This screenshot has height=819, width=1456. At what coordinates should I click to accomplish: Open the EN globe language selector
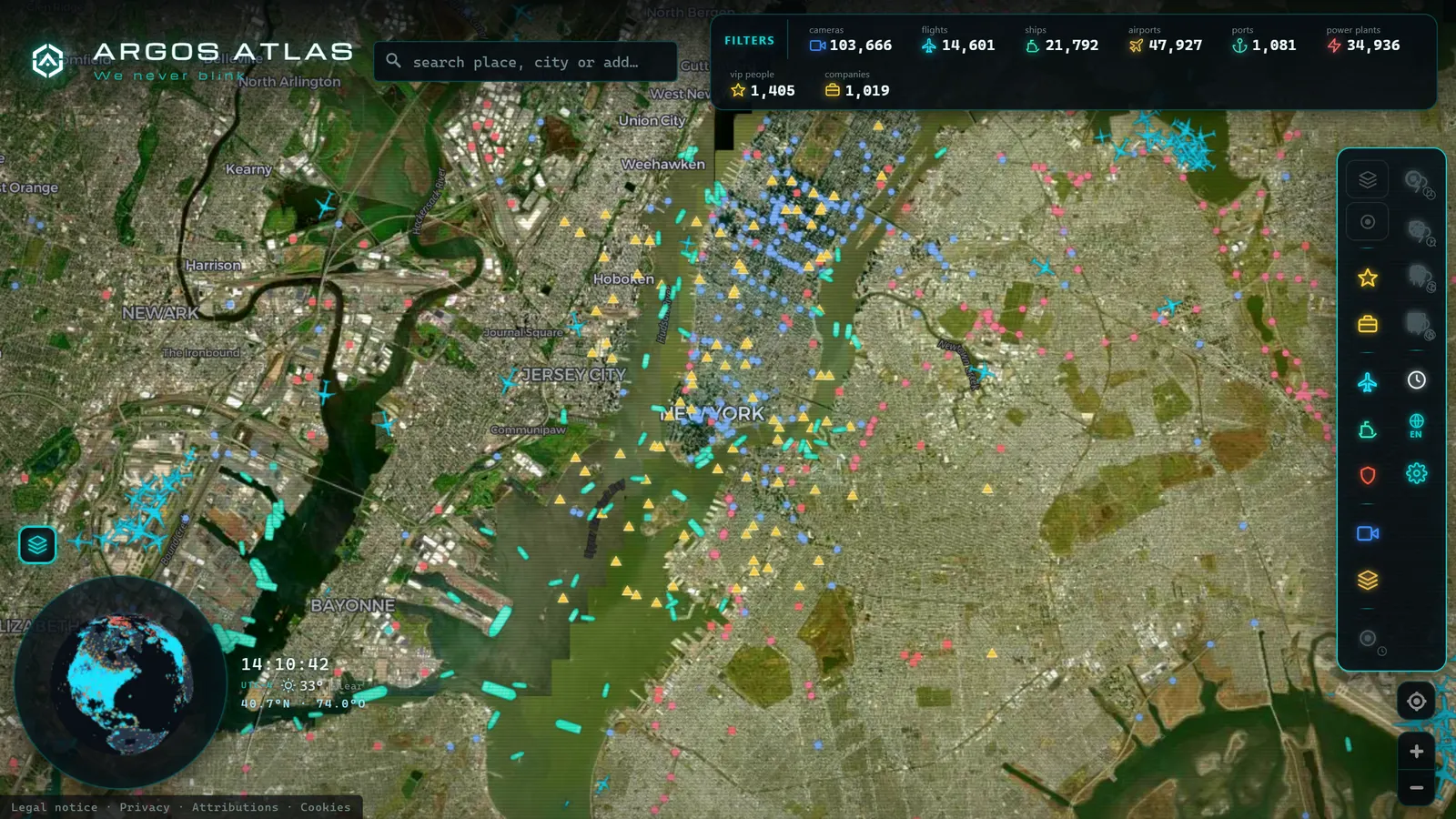[1416, 426]
